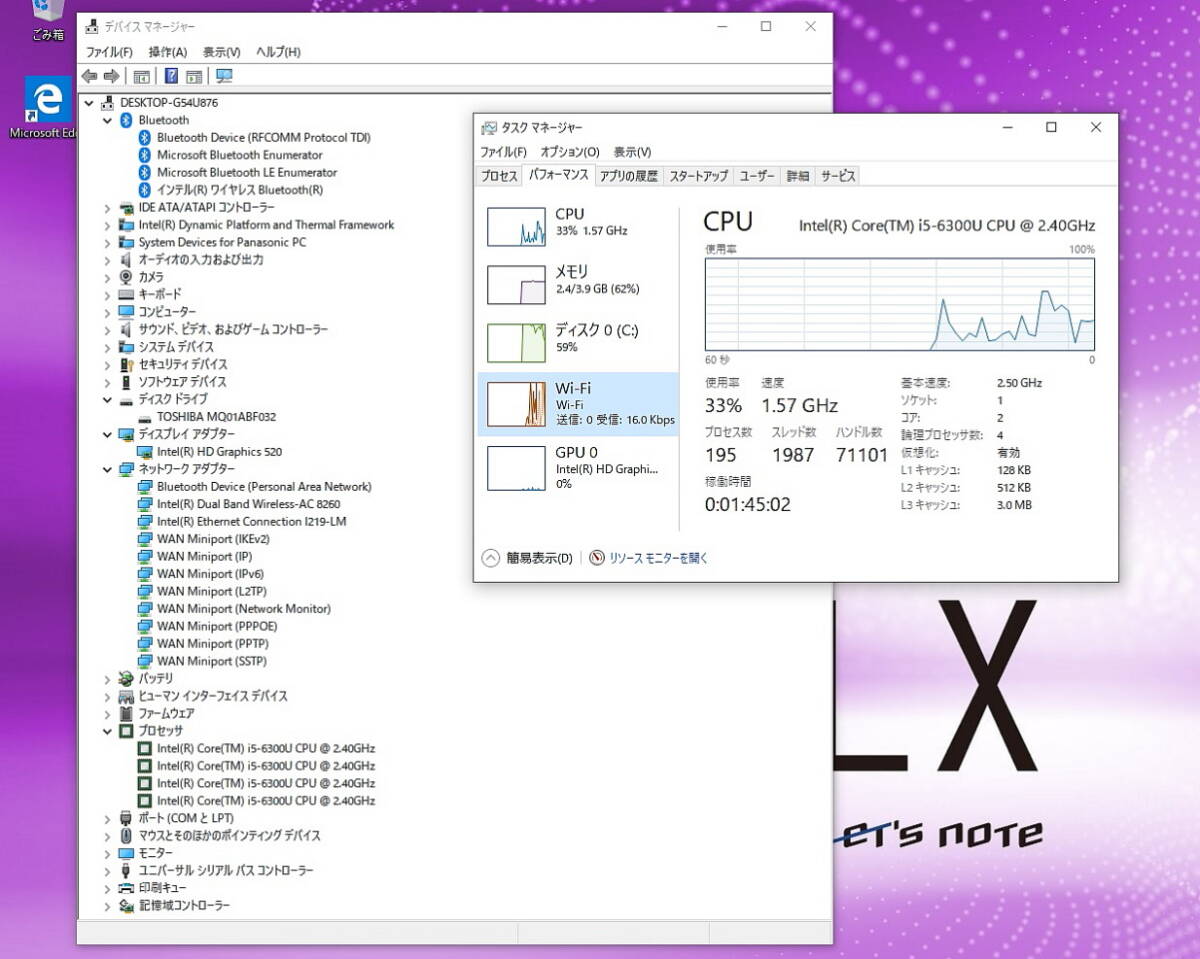Collapse the ディスプレイ アダプター category
The image size is (1200, 959).
point(107,434)
